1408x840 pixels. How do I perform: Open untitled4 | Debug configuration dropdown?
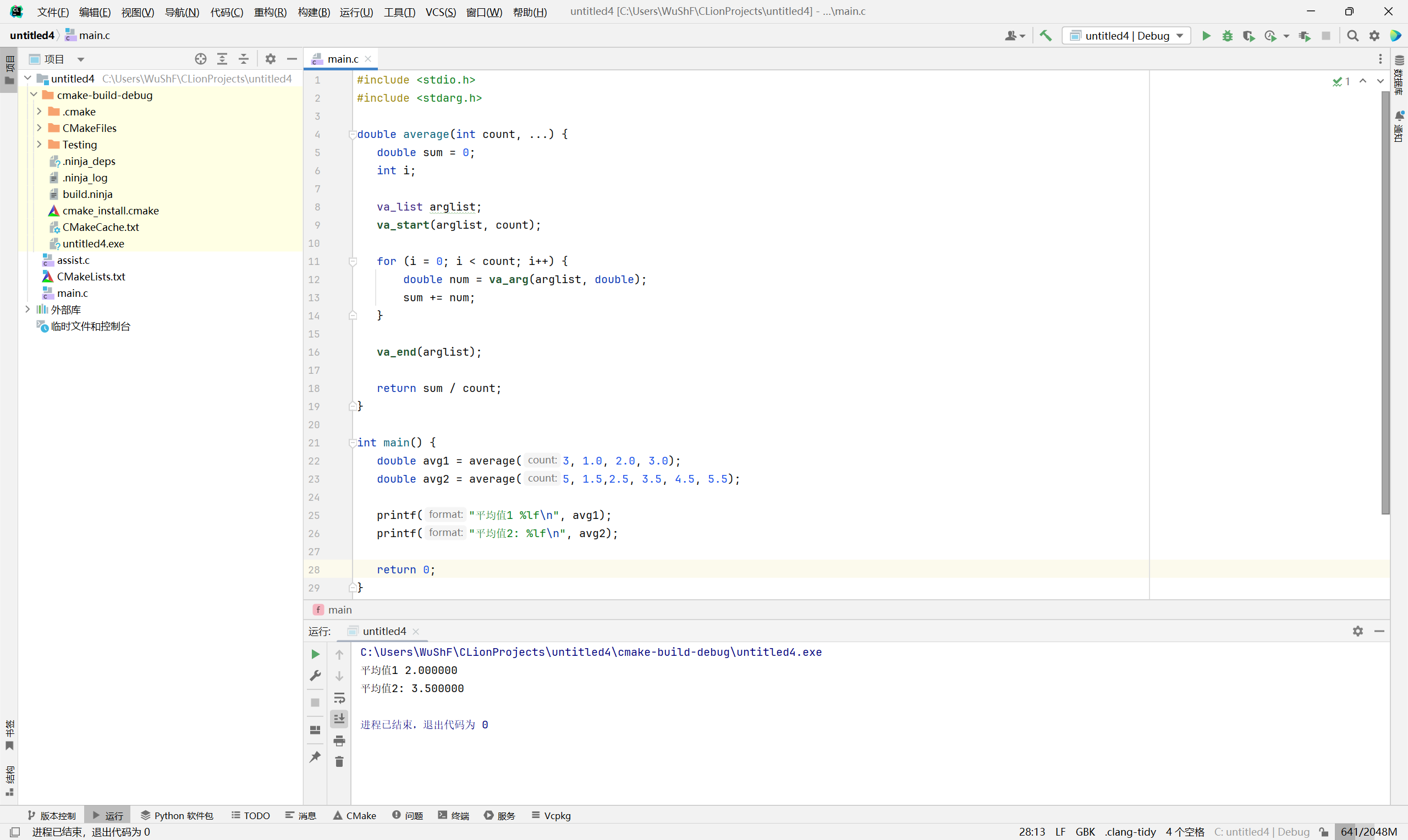click(1126, 36)
